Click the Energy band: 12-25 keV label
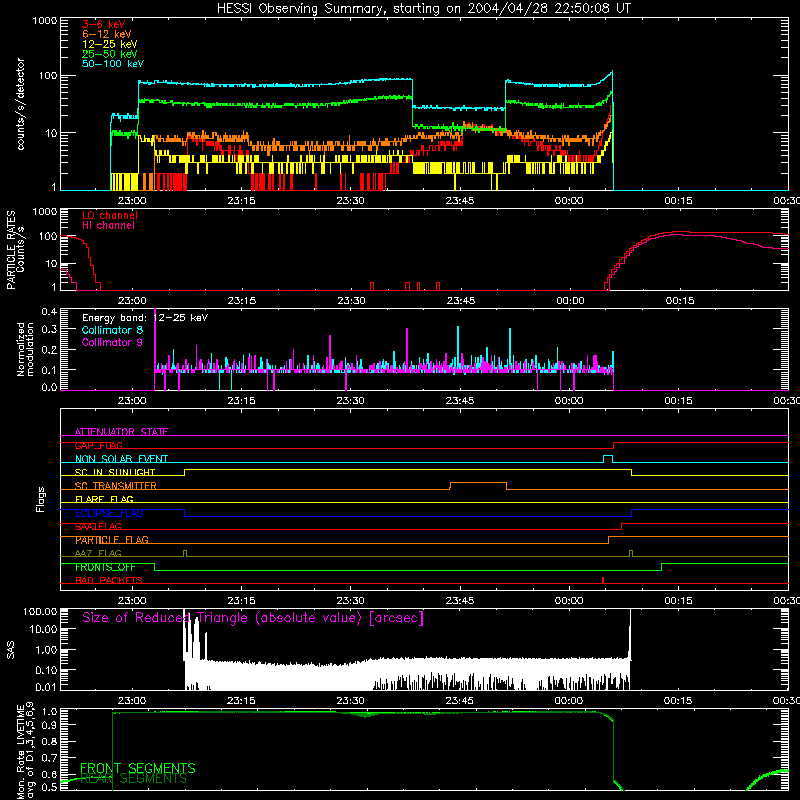This screenshot has width=800, height=800. point(145,318)
